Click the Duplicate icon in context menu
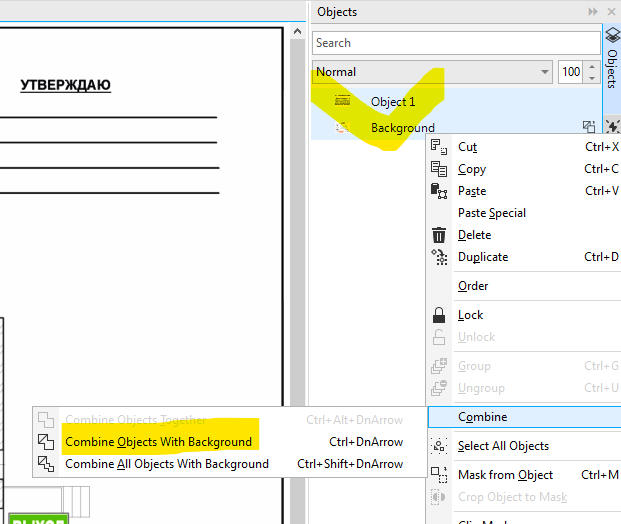The height and width of the screenshot is (524, 621). [439, 257]
